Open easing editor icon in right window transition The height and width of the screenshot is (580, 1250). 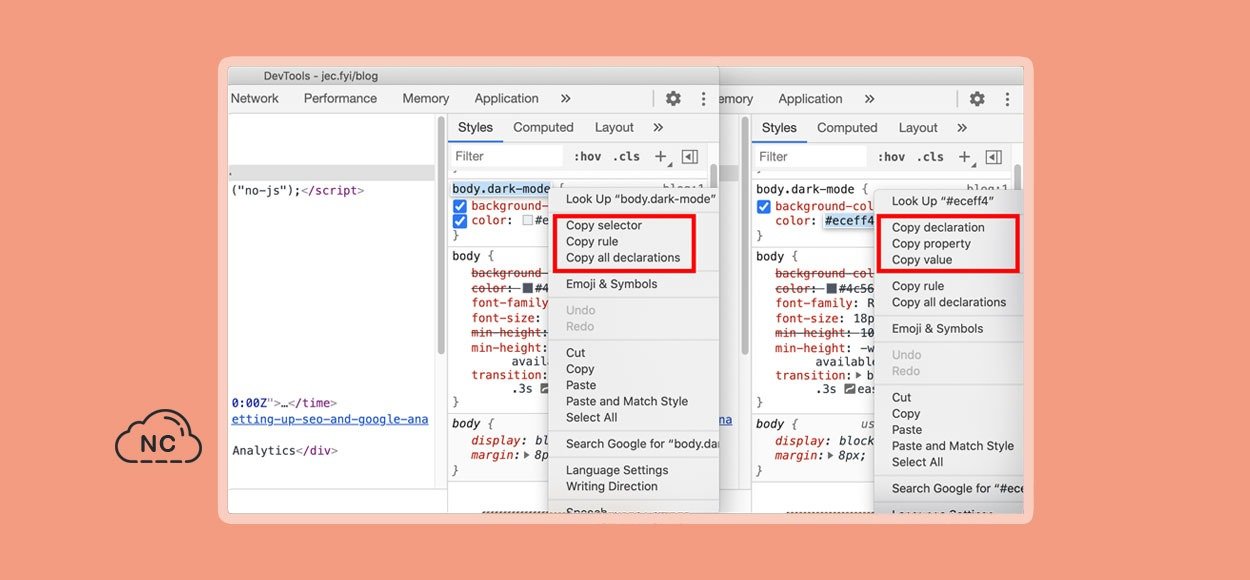pyautogui.click(x=849, y=389)
